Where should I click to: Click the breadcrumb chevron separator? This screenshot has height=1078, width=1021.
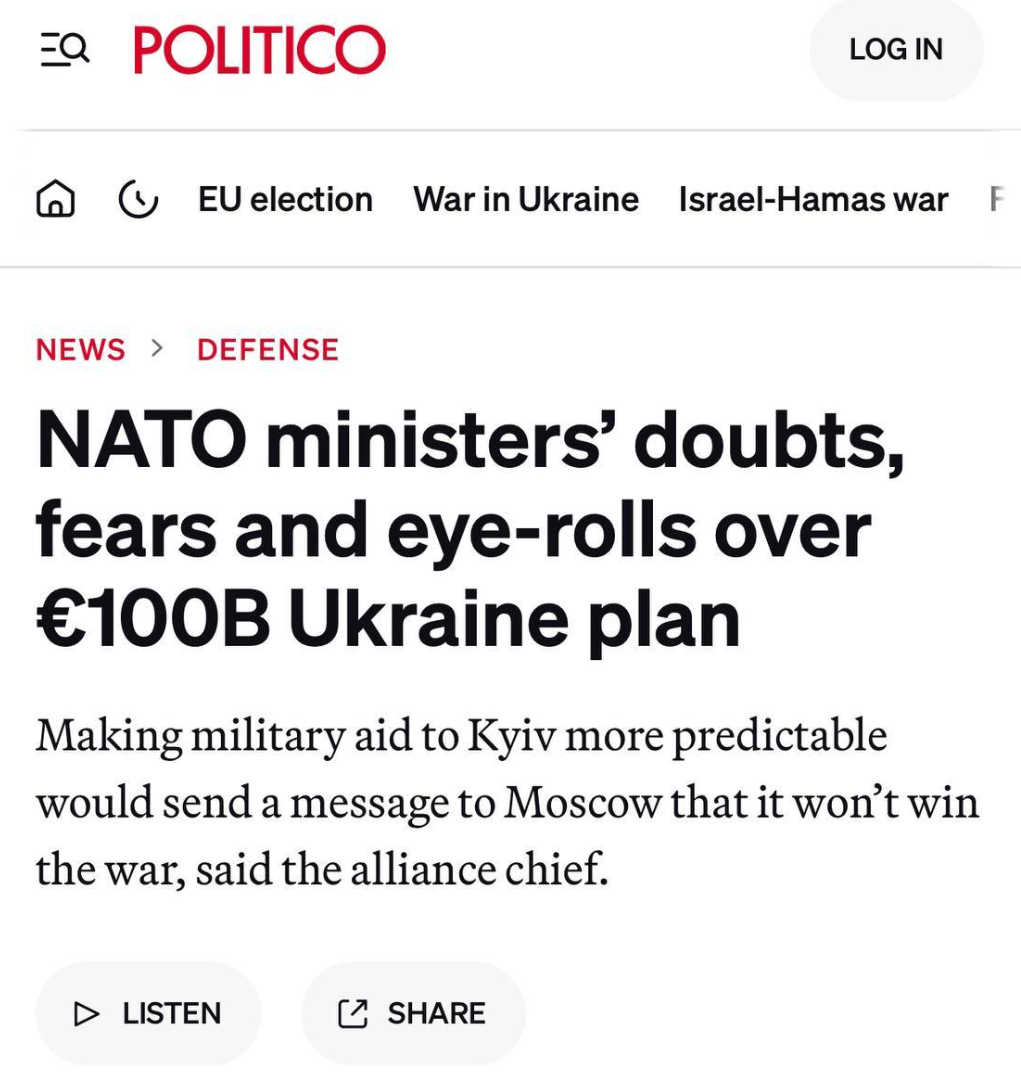(x=157, y=349)
